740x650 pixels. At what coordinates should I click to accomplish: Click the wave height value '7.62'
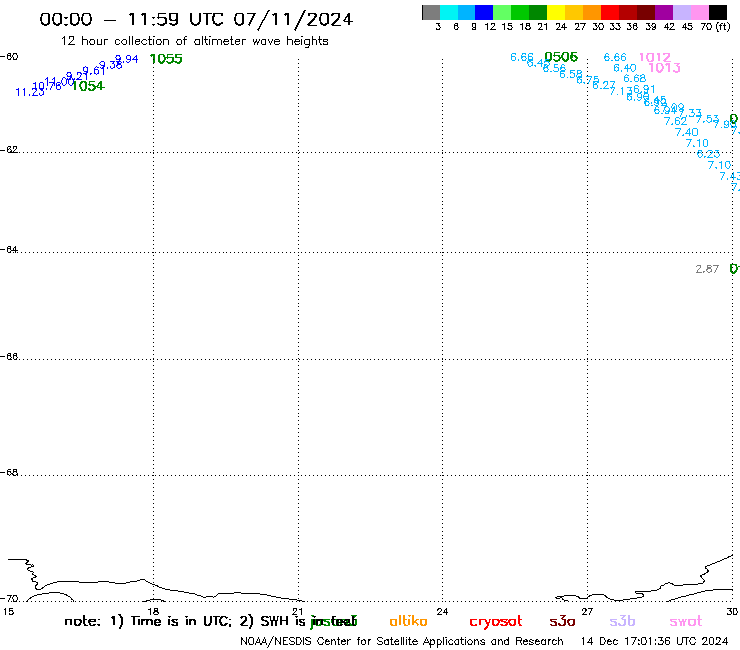click(675, 121)
